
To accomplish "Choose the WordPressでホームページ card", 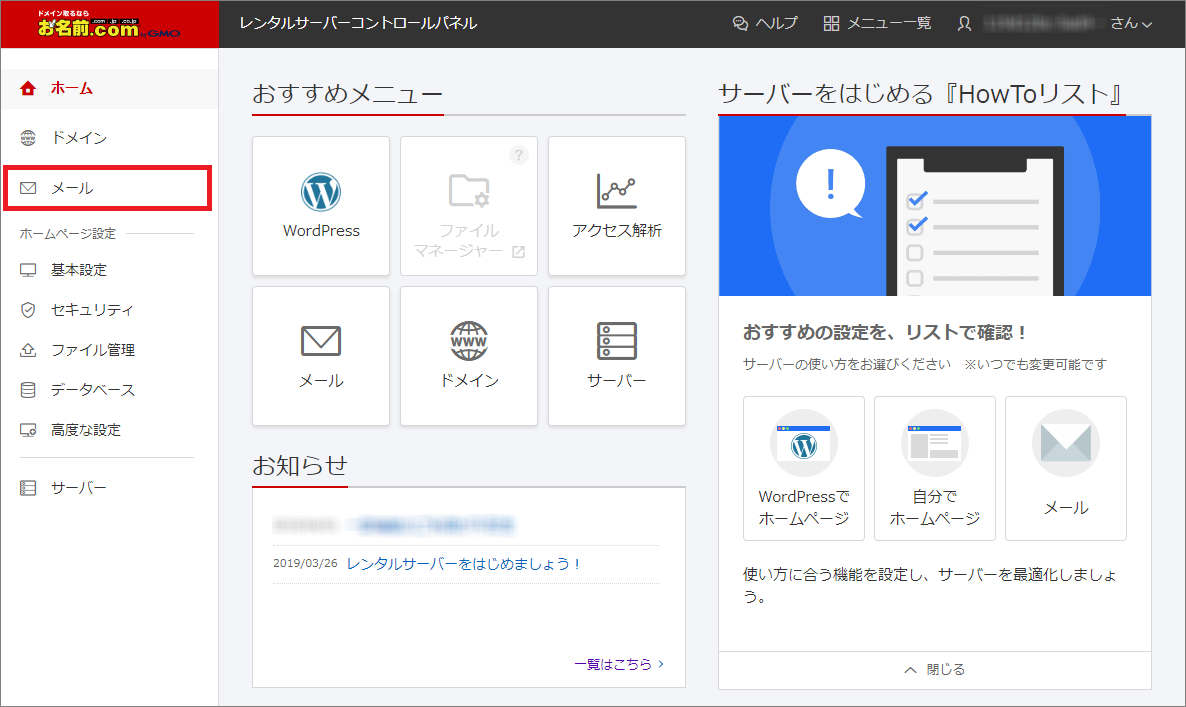I will [x=804, y=468].
